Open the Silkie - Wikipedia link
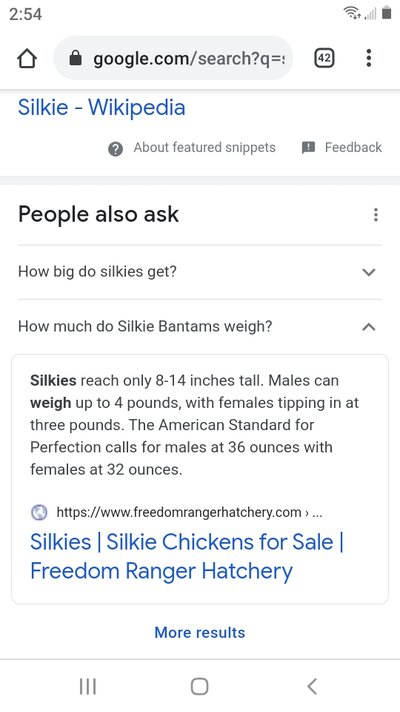The image size is (400, 712). (x=102, y=108)
